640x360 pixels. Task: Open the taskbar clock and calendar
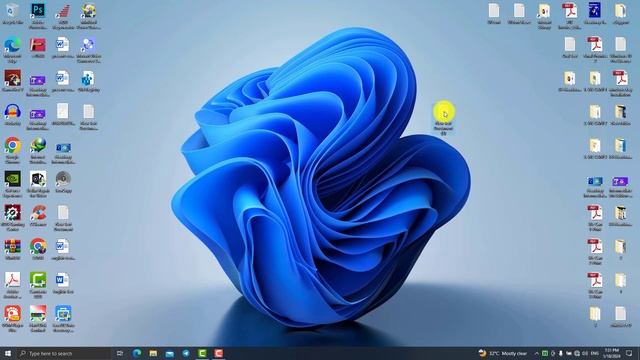tap(612, 353)
